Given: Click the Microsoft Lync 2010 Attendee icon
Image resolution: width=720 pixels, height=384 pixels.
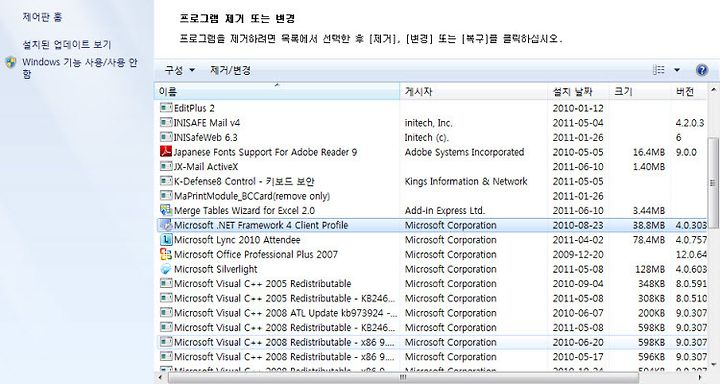Looking at the screenshot, I should tap(166, 240).
